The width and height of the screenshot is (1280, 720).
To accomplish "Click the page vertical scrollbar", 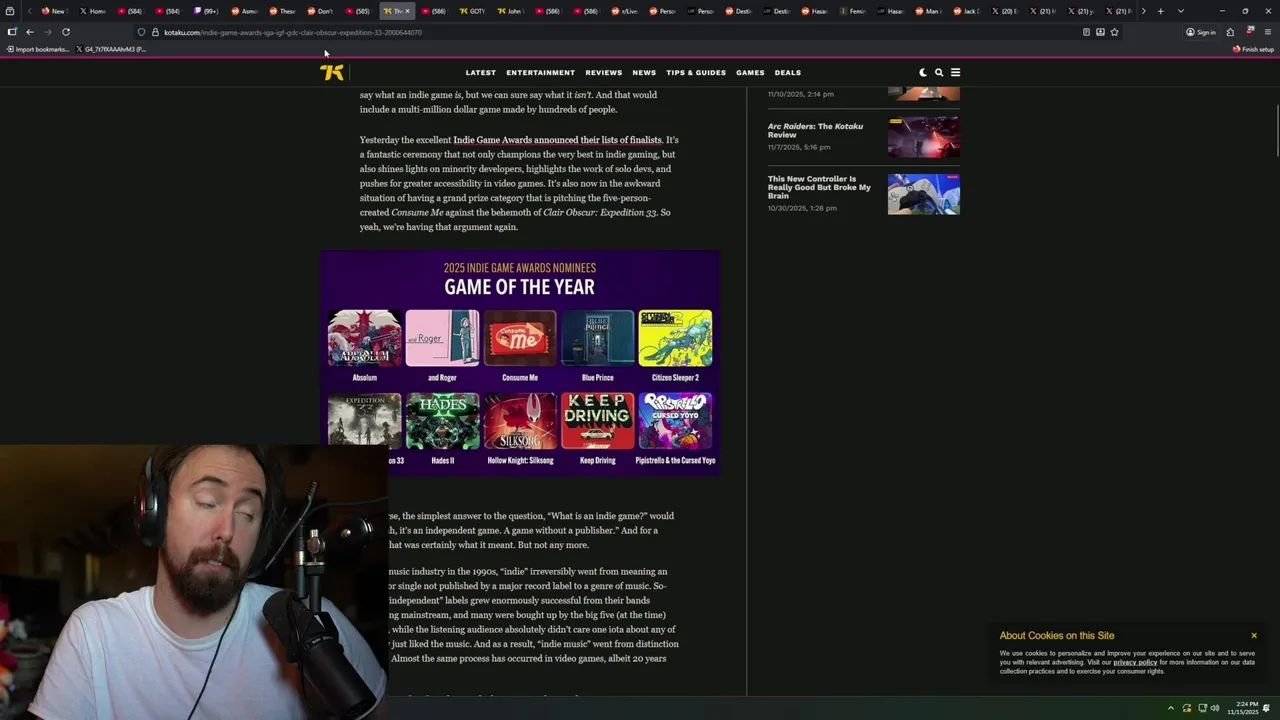I will point(1277,130).
